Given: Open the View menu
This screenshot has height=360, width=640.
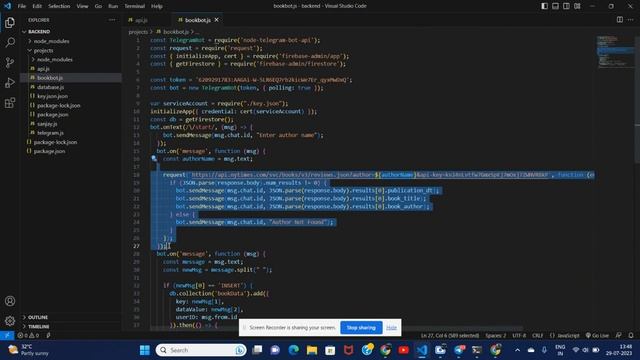Looking at the screenshot, I should pyautogui.click(x=82, y=6).
